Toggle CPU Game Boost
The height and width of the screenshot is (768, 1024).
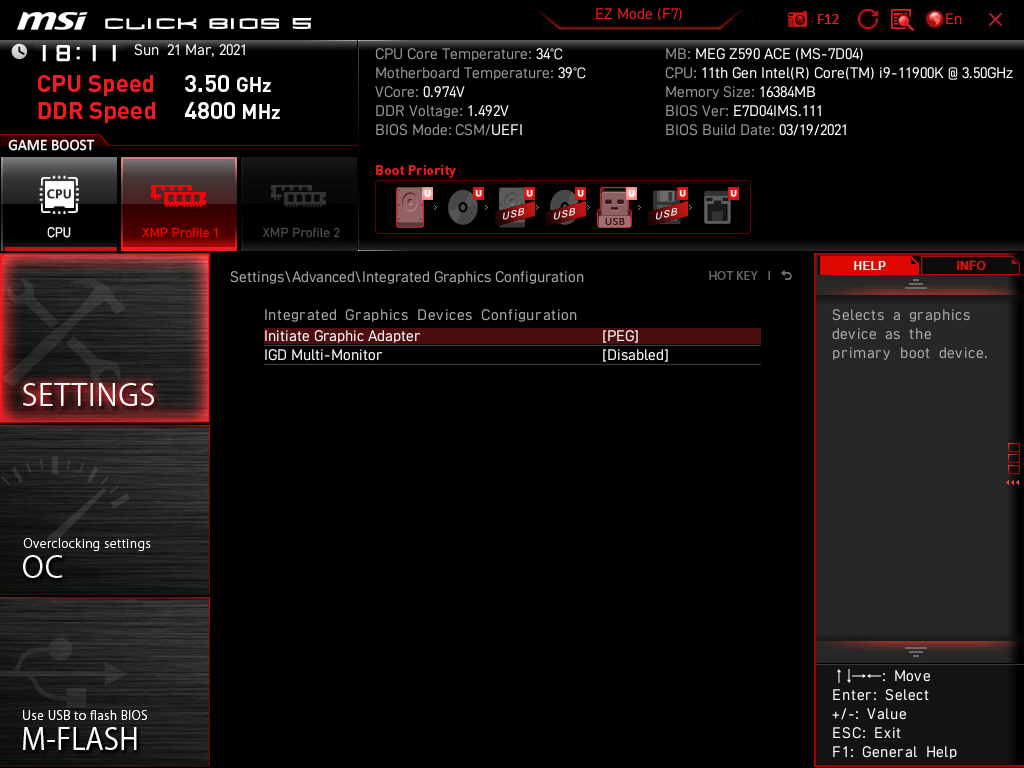[59, 203]
